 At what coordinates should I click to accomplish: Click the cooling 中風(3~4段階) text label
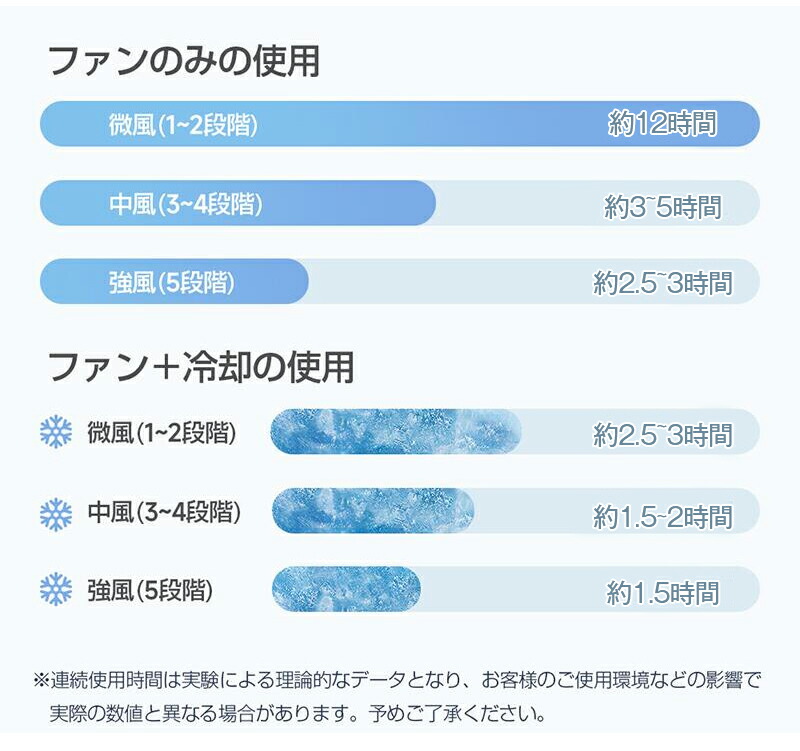tap(164, 512)
